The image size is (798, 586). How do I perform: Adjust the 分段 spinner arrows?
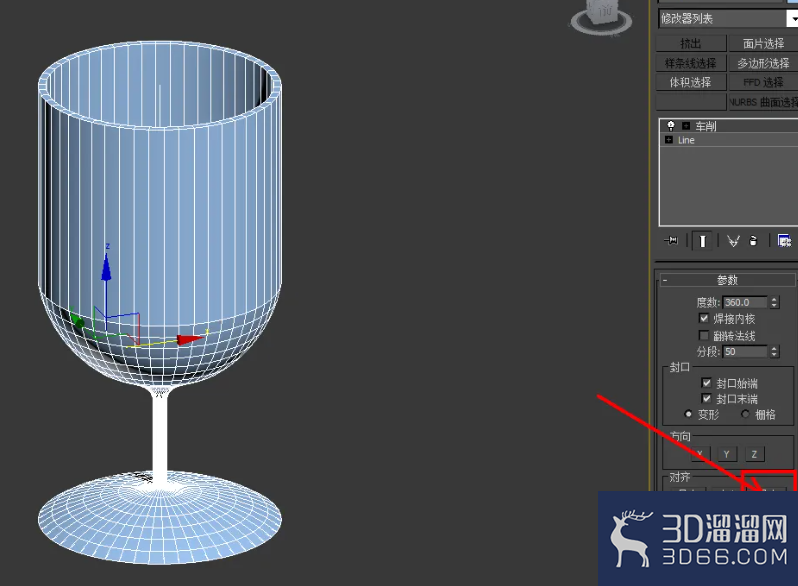774,352
